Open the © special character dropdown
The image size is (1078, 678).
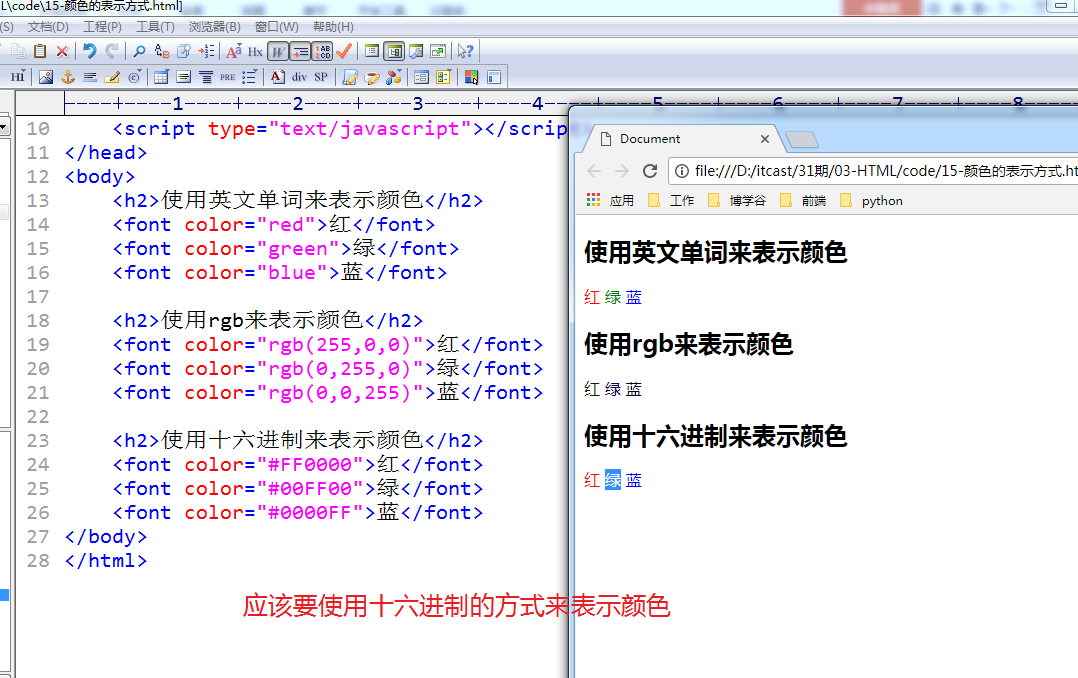click(x=135, y=77)
